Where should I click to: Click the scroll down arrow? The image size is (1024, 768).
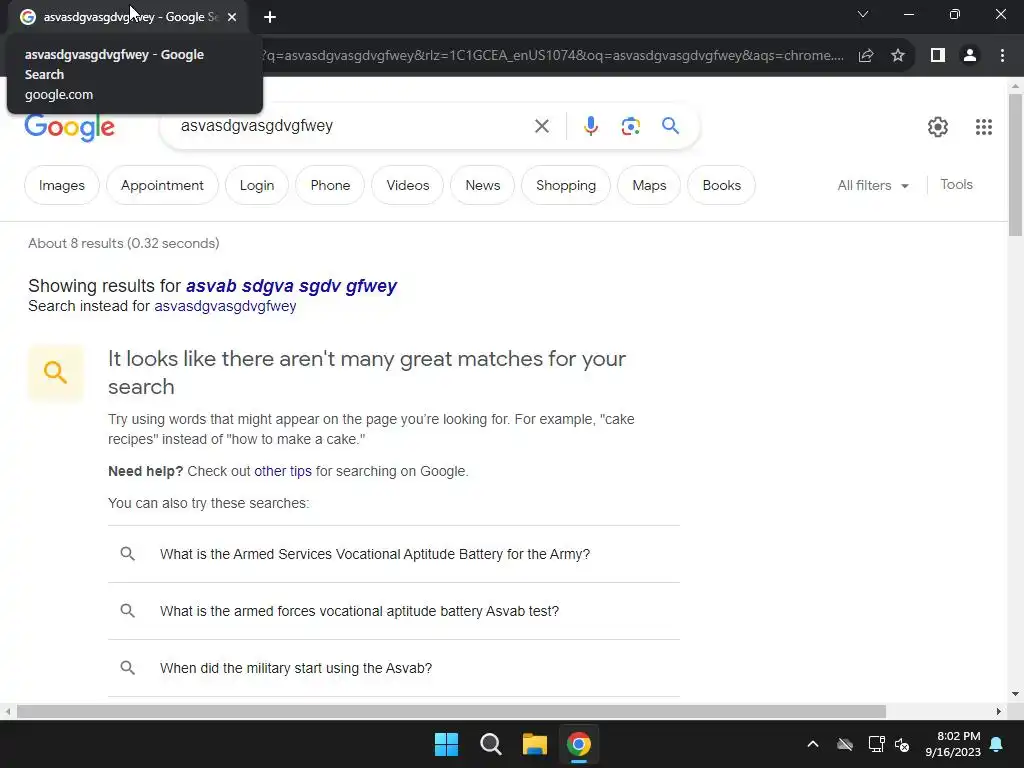point(1015,694)
